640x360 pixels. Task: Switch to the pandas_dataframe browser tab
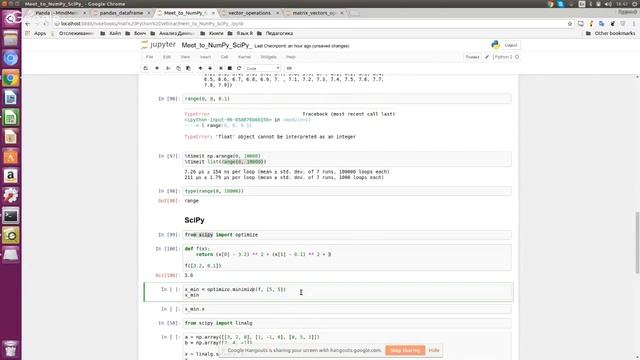click(121, 13)
